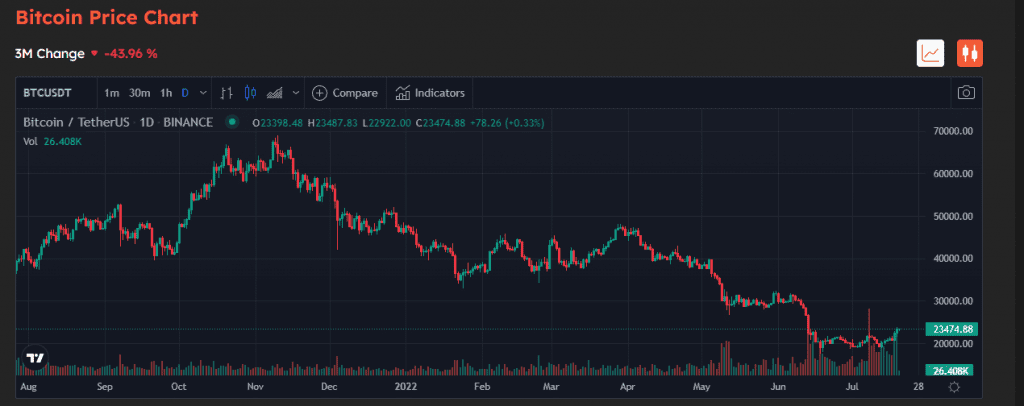Click the low value L22922.00

click(x=387, y=122)
